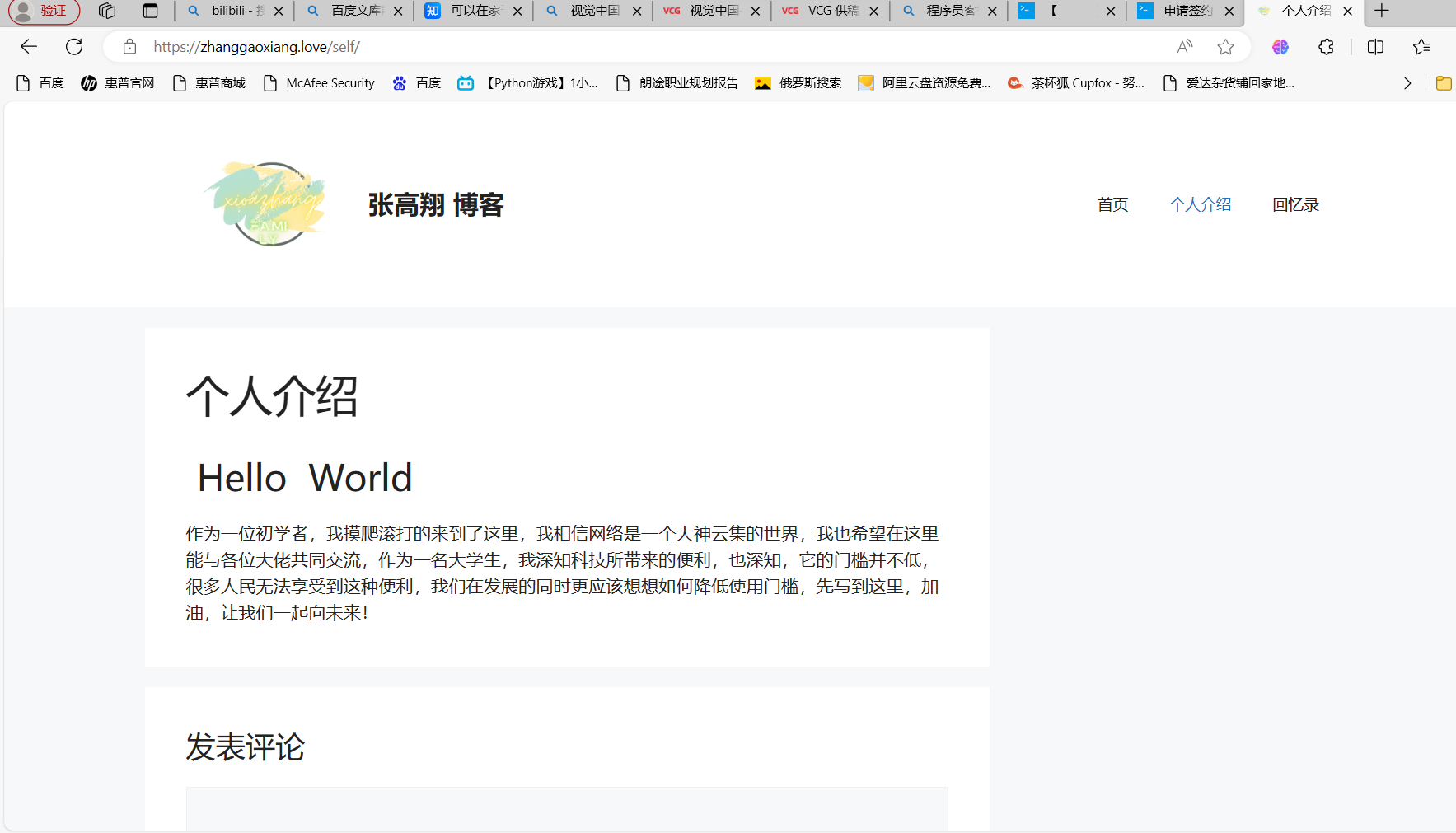This screenshot has width=1456, height=833.
Task: Open the tab actions menu icon
Action: coord(150,11)
